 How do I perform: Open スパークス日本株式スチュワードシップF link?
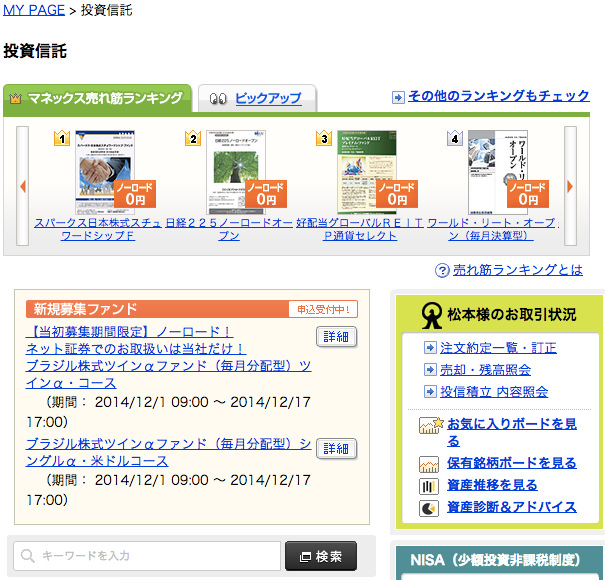[x=98, y=229]
